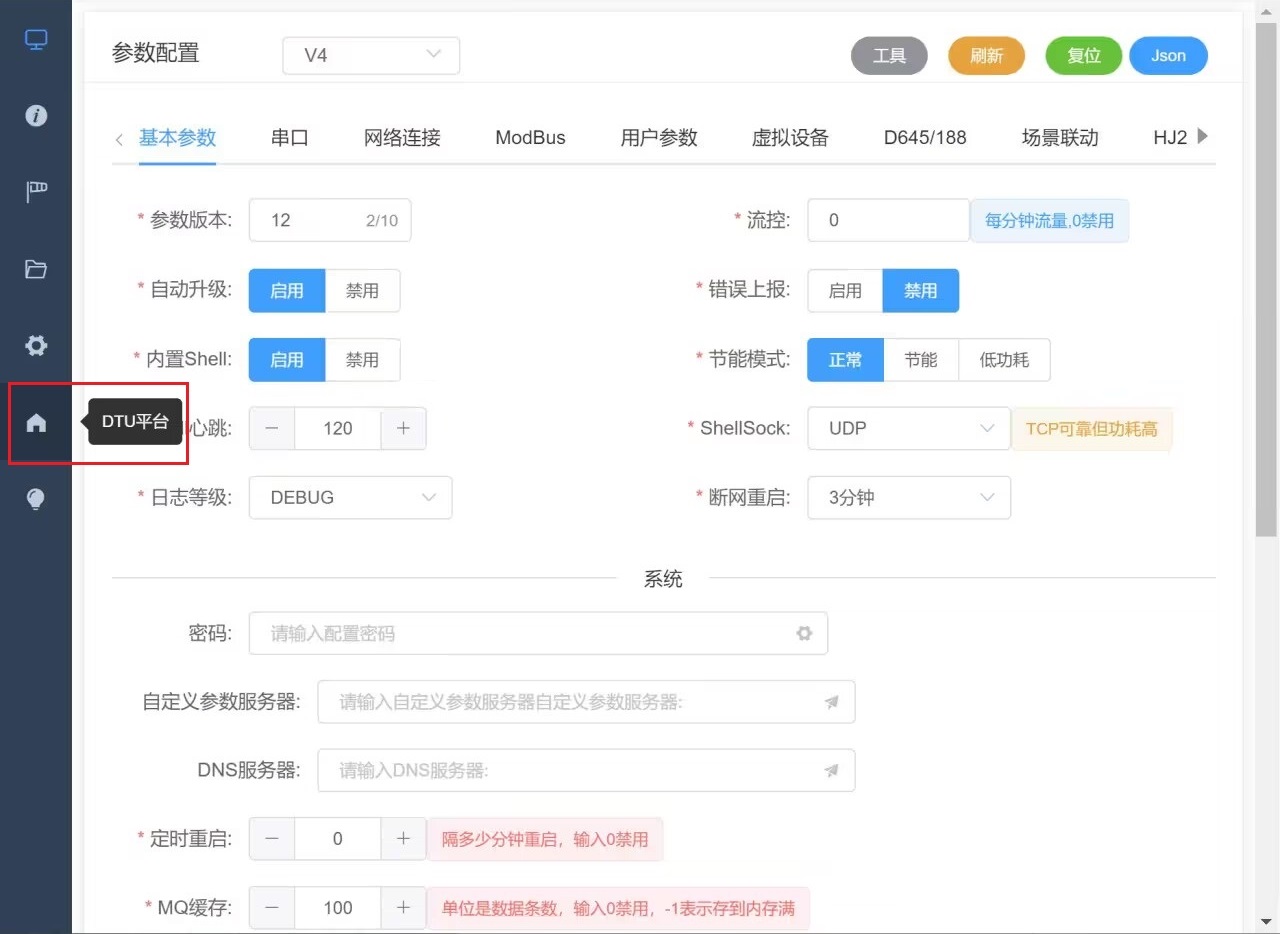Click the 流控 input field

pyautogui.click(x=888, y=220)
